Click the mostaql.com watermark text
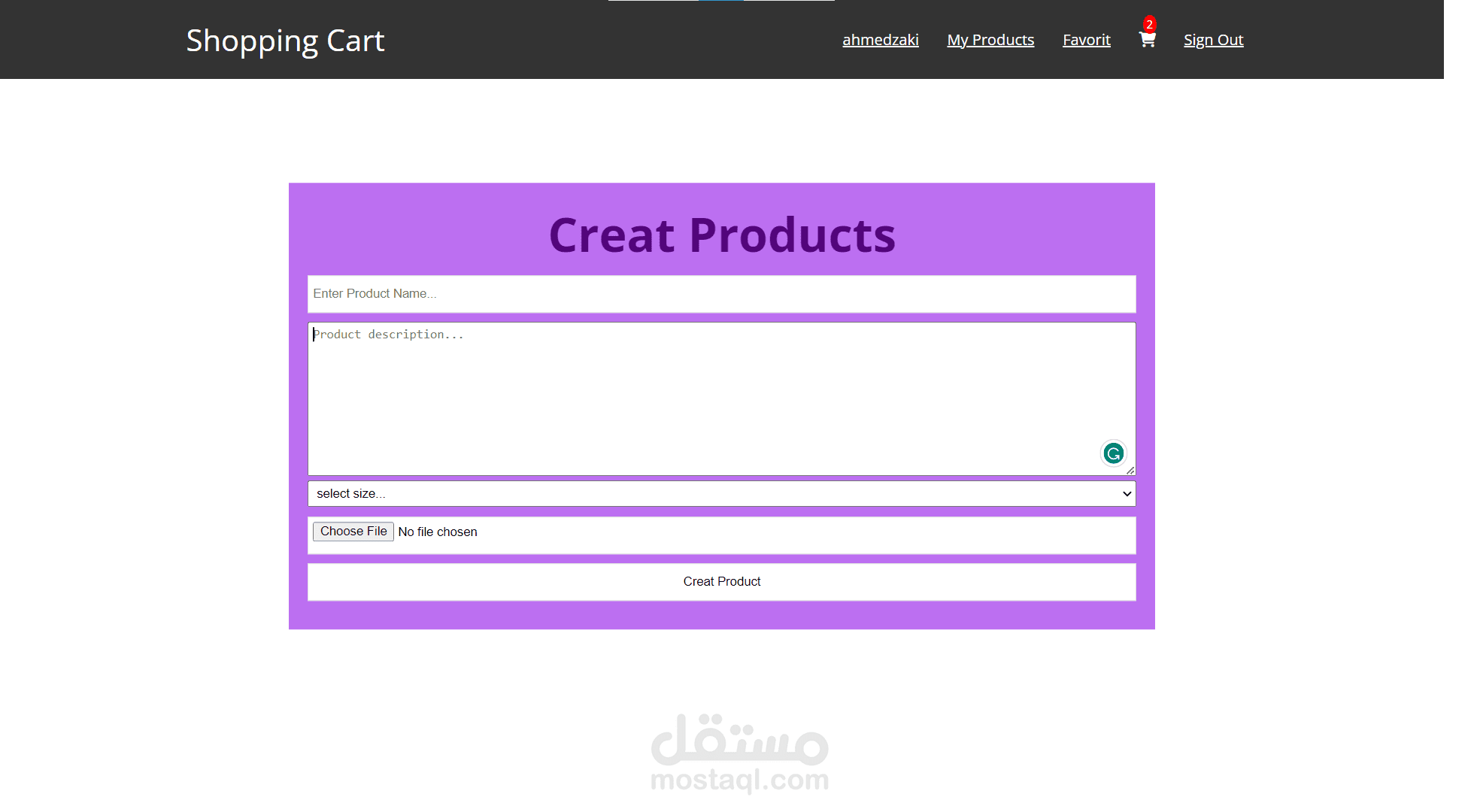Viewport: 1480px width, 812px height. [x=739, y=780]
